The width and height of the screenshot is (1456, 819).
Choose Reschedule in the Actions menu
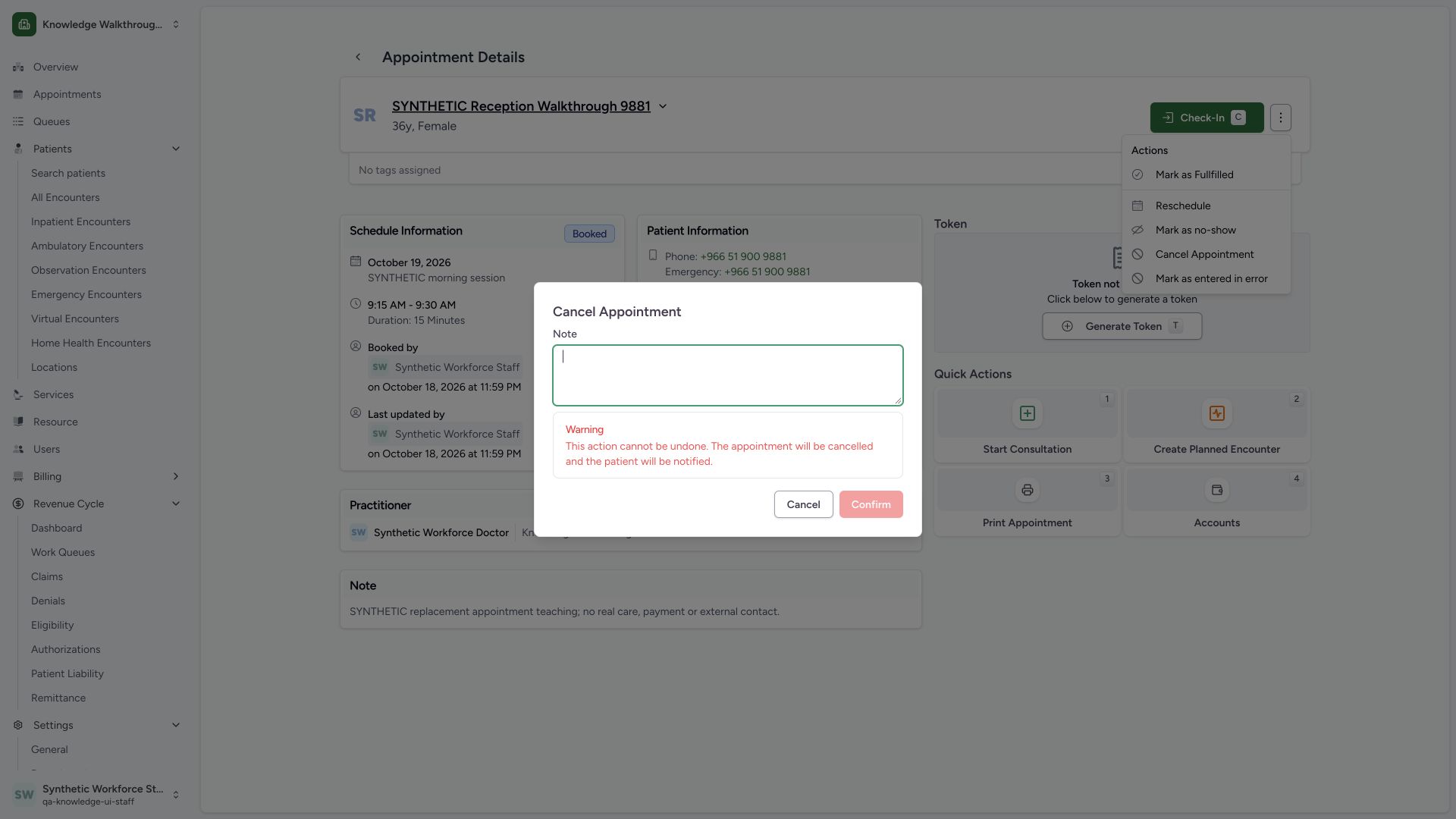[1206, 206]
